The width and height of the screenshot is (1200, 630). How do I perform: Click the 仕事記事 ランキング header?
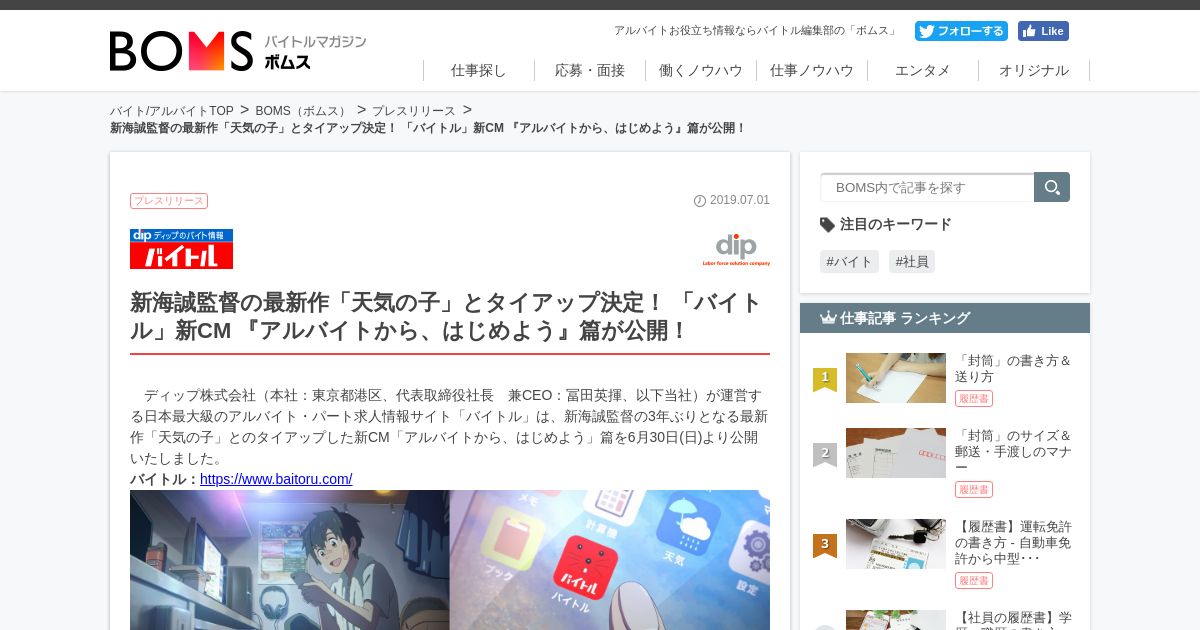945,318
